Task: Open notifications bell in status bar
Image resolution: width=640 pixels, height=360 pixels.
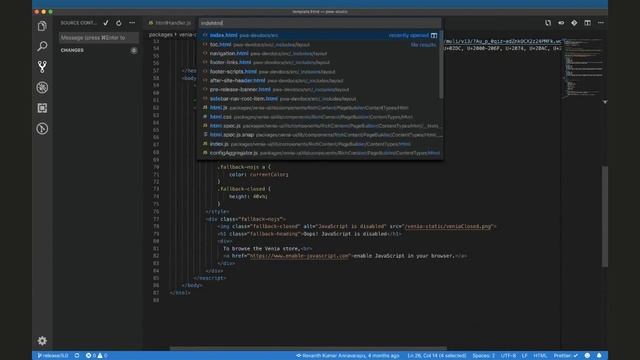Action: point(599,356)
